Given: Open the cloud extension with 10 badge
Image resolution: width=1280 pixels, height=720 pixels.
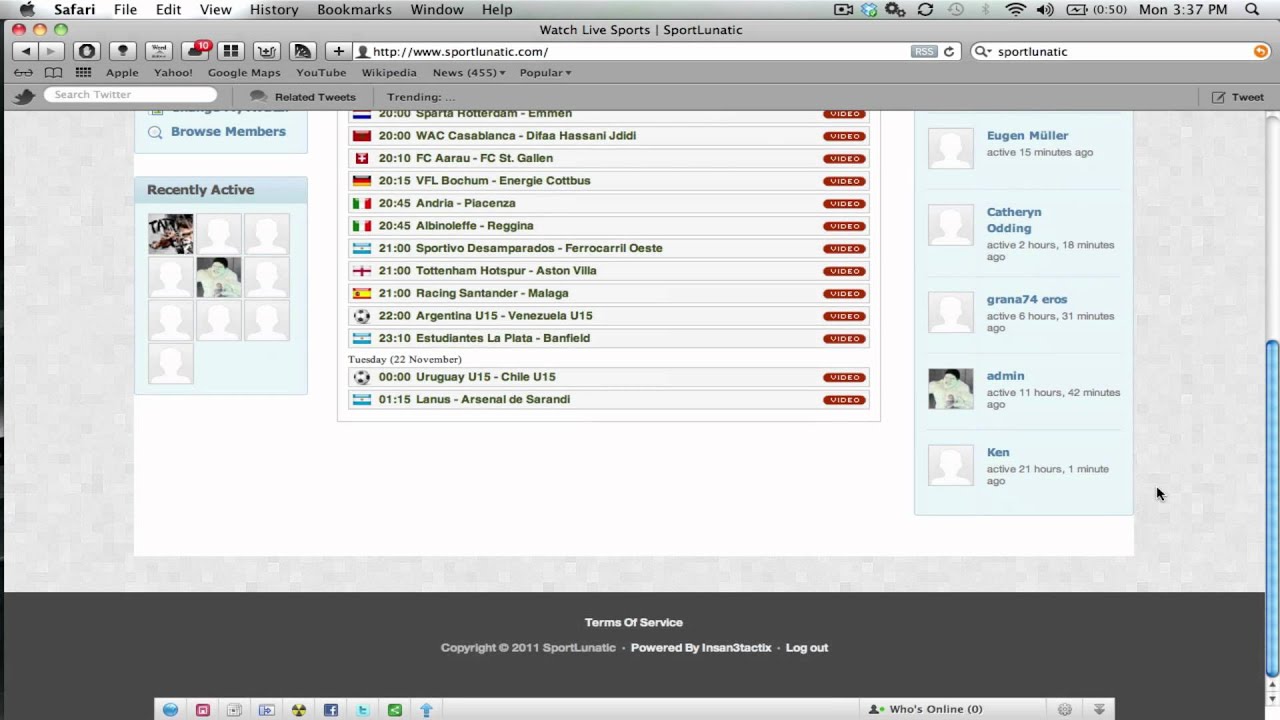Looking at the screenshot, I should (x=195, y=51).
